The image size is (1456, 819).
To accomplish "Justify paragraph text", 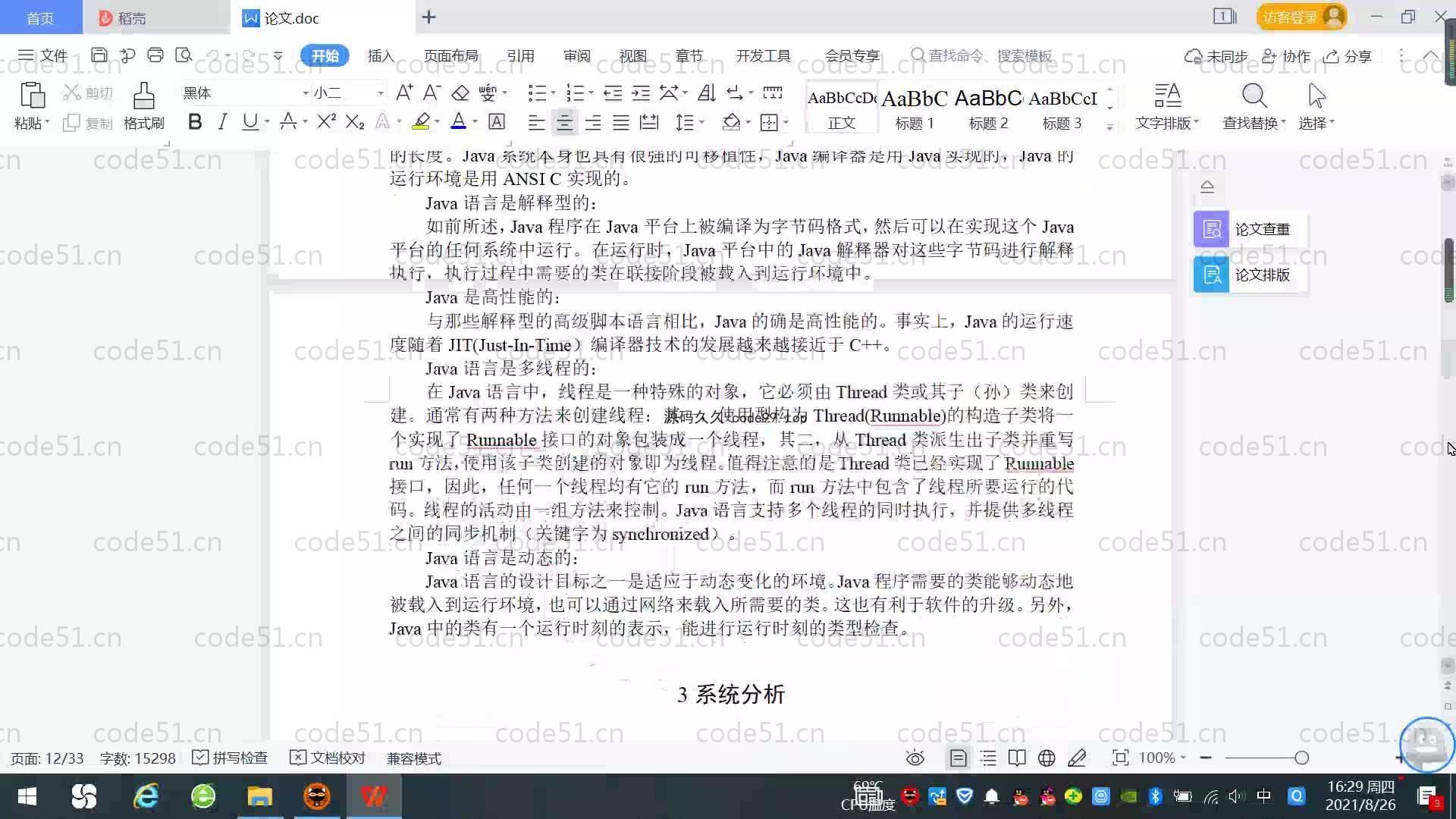I will pyautogui.click(x=621, y=122).
